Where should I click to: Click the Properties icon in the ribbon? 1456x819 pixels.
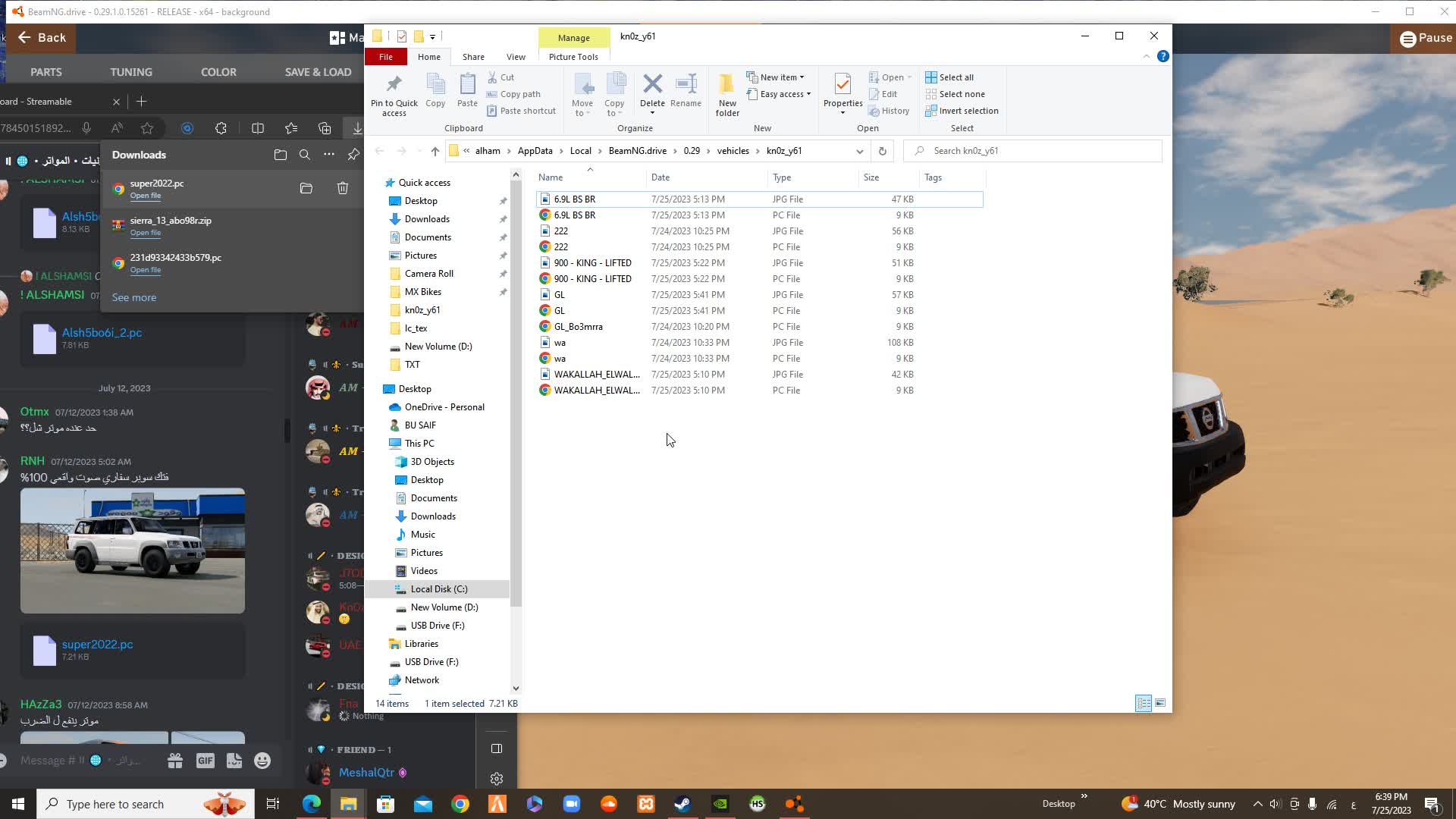[843, 84]
